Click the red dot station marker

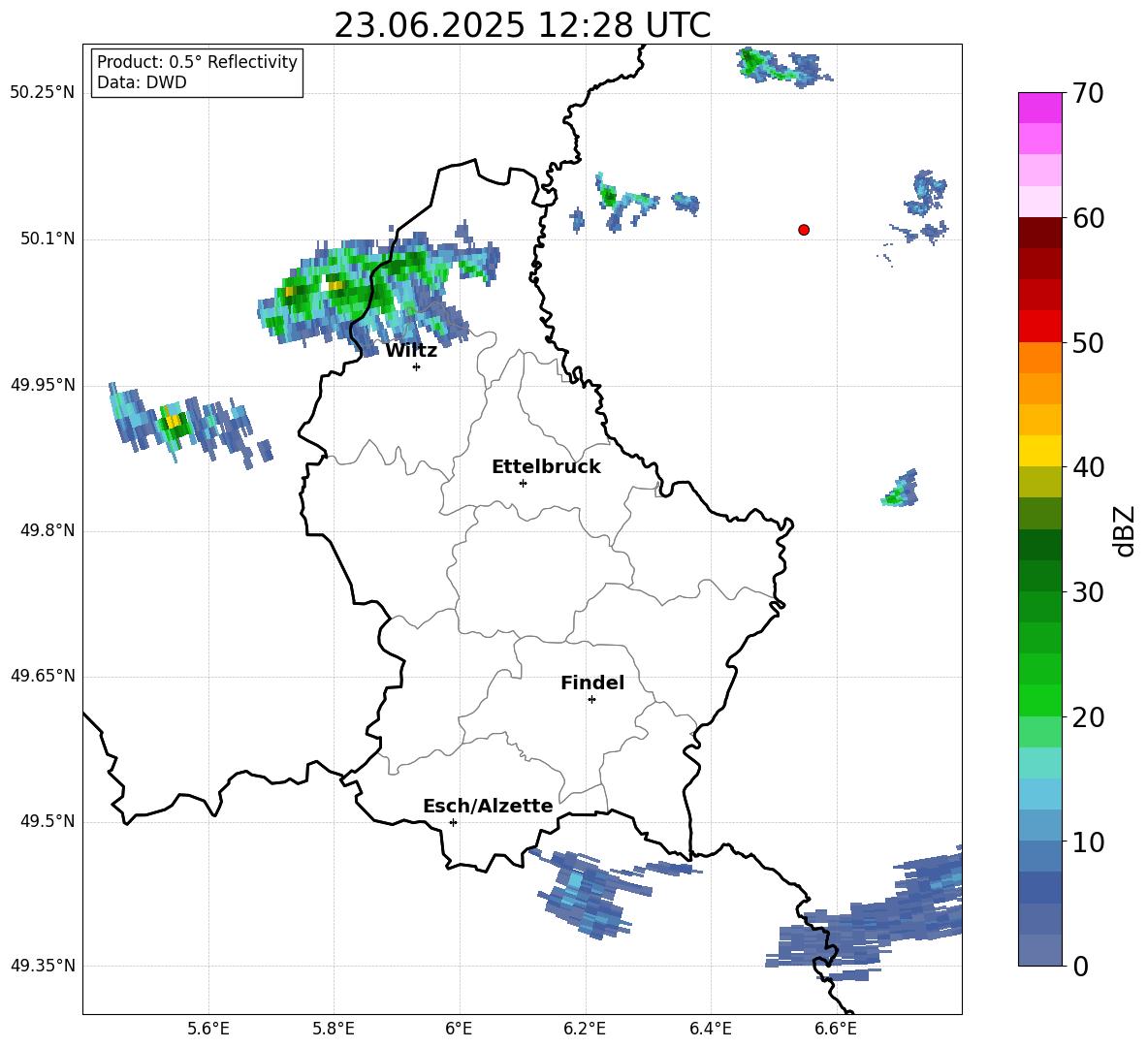pyautogui.click(x=804, y=230)
